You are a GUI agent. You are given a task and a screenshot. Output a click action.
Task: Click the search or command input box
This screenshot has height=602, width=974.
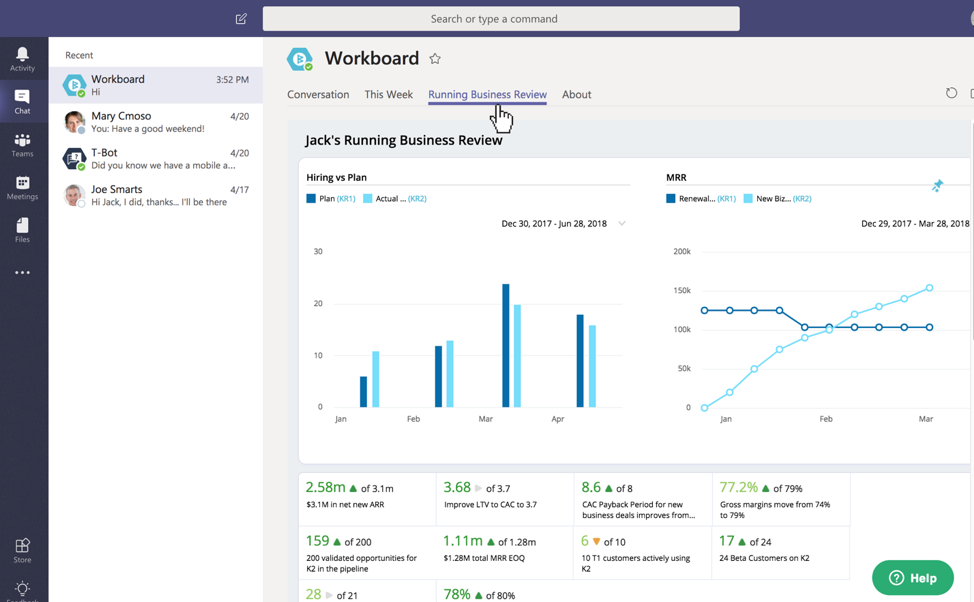[501, 19]
